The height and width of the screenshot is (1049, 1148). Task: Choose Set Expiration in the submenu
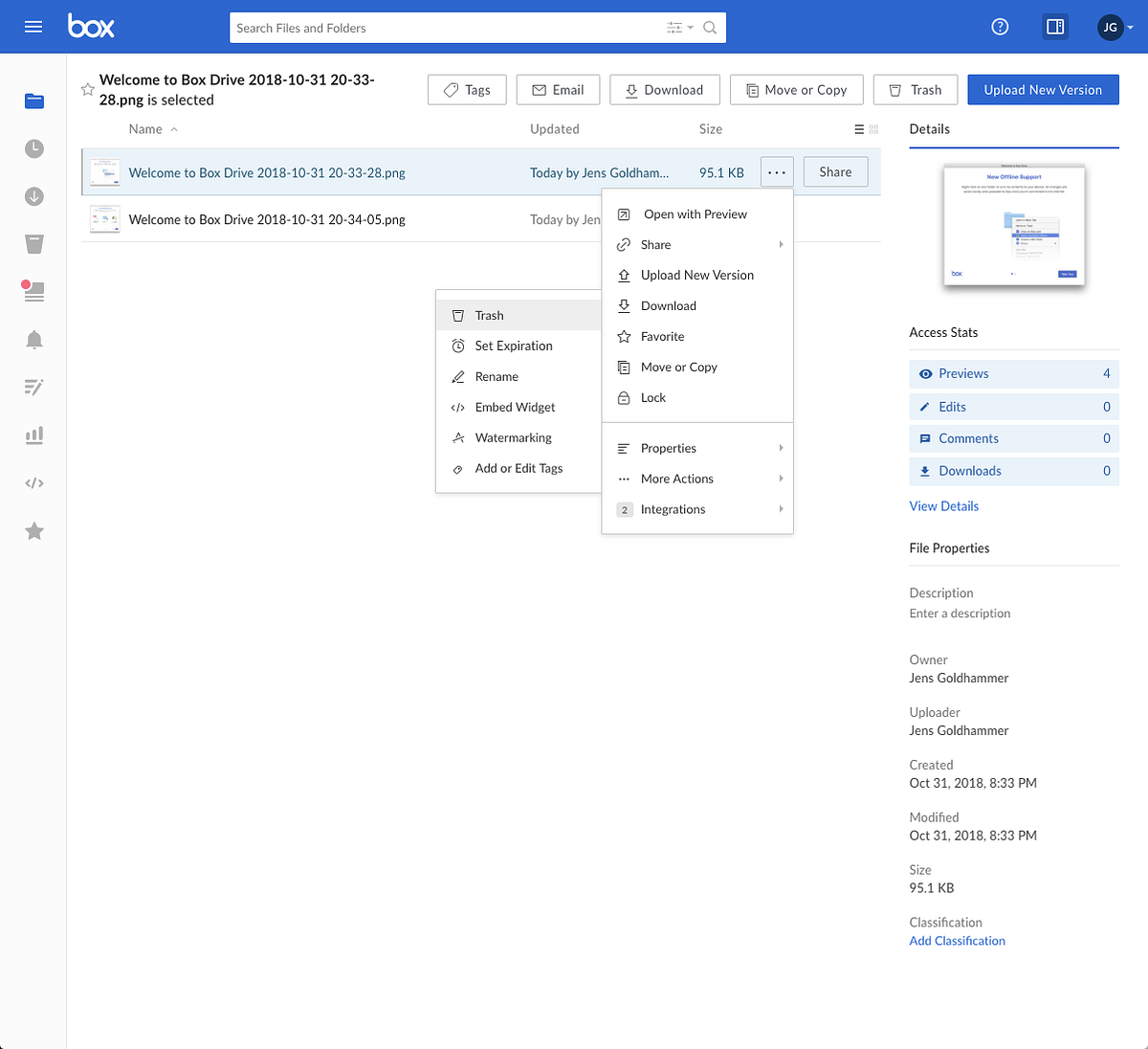click(x=515, y=346)
